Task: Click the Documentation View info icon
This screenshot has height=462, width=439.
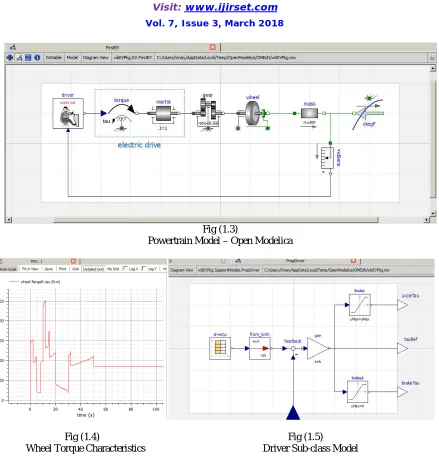Action: point(37,57)
